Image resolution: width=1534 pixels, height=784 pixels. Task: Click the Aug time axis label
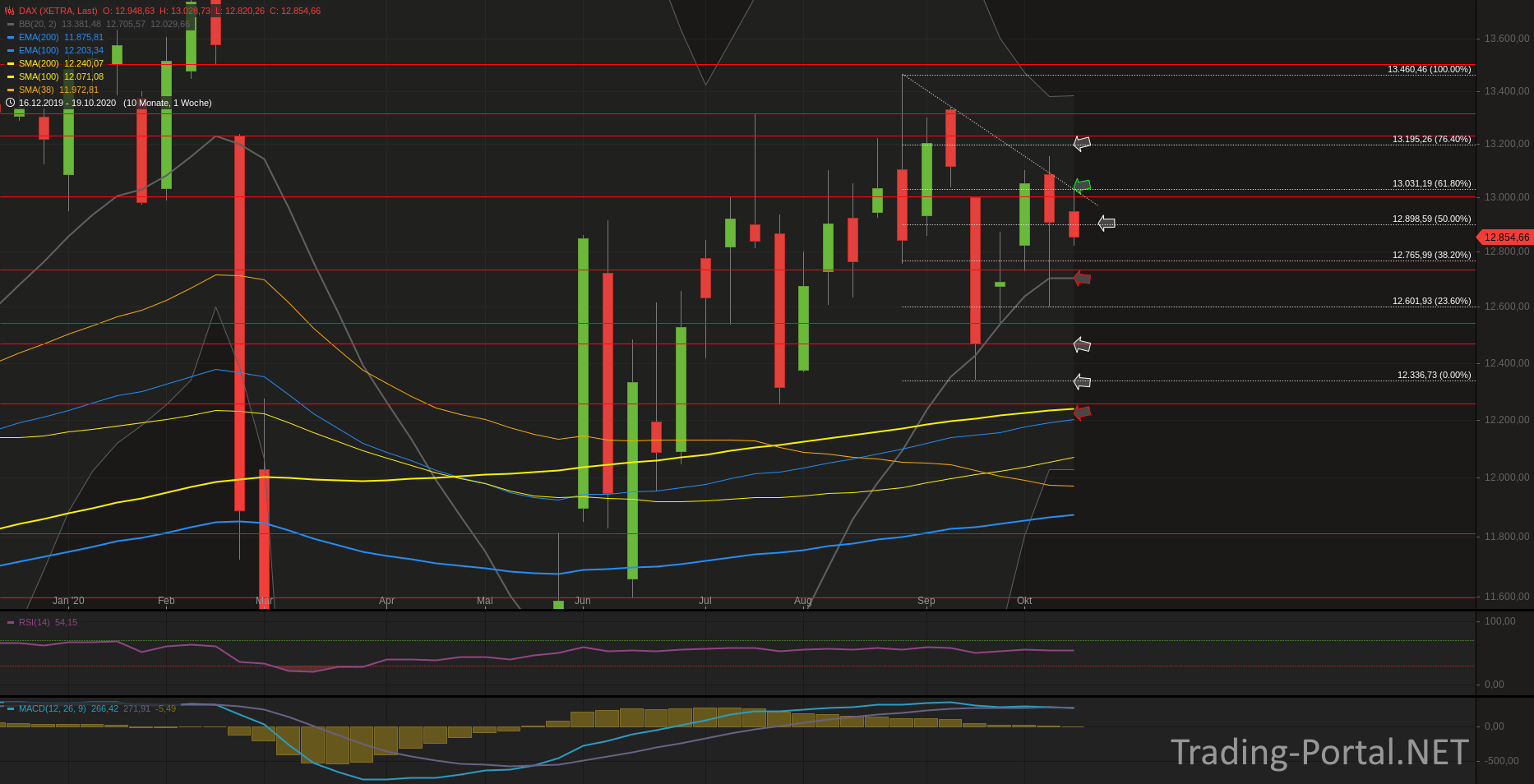(x=803, y=601)
